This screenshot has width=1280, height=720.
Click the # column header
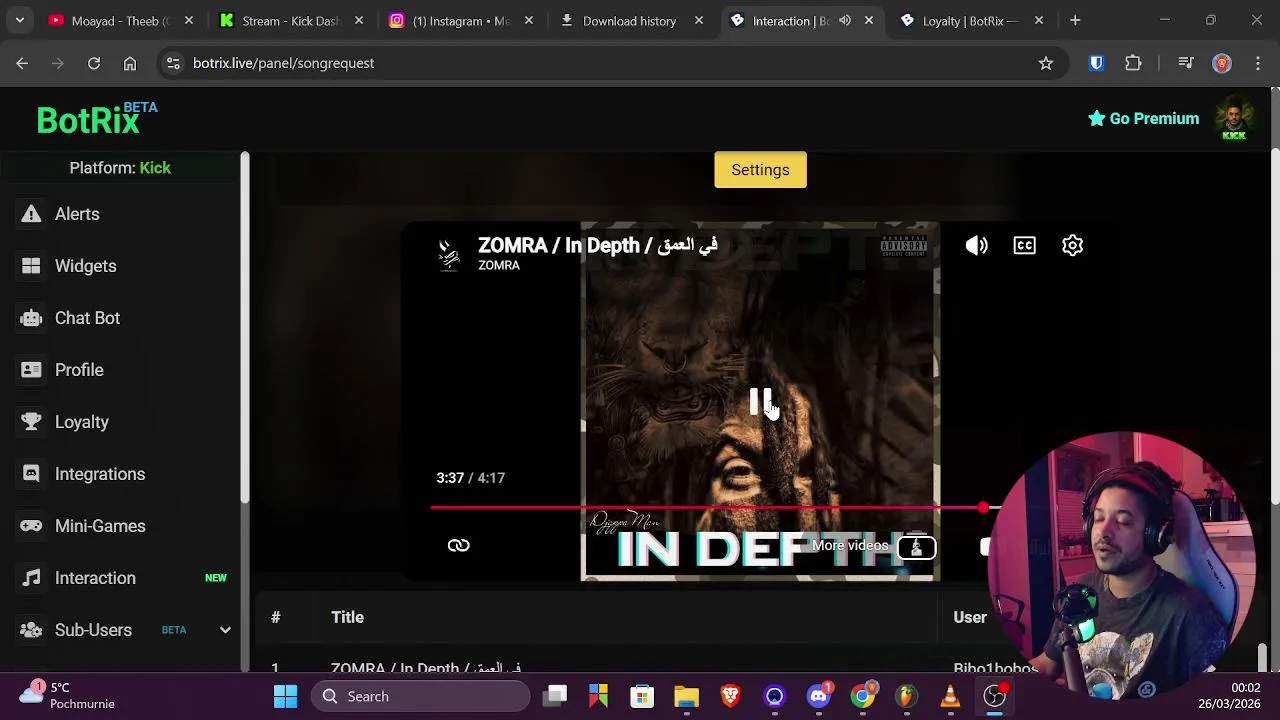pos(275,617)
